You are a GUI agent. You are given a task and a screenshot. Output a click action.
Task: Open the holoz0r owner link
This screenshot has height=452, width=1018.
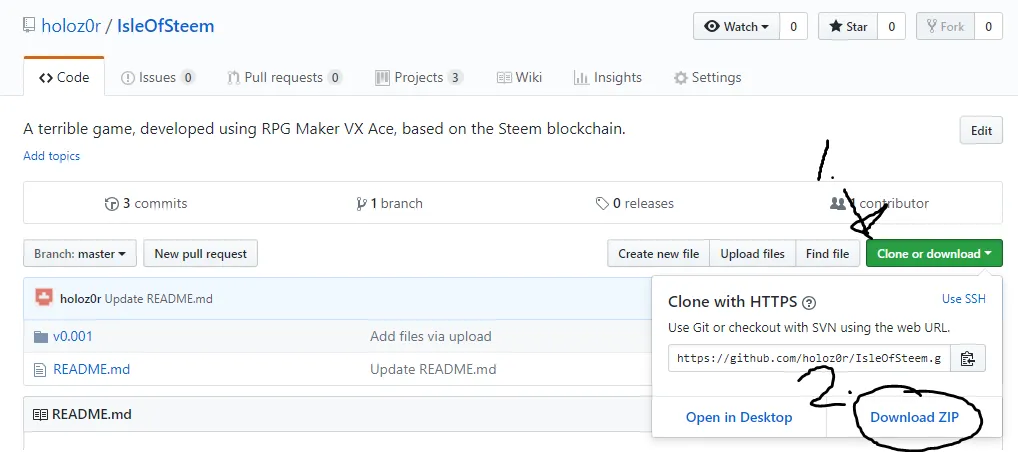pos(71,26)
